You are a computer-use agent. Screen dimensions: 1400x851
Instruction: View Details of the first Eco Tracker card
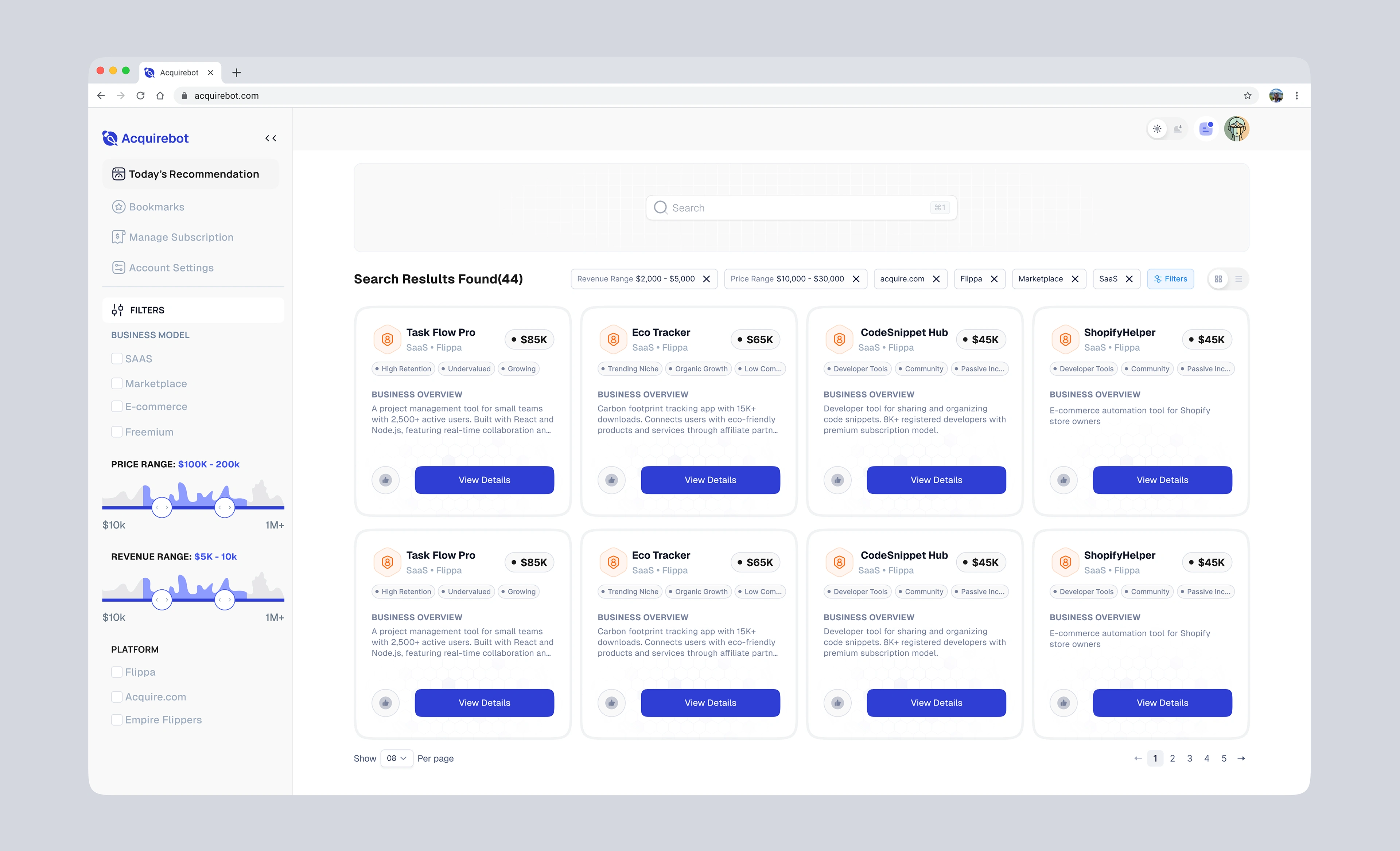(710, 480)
